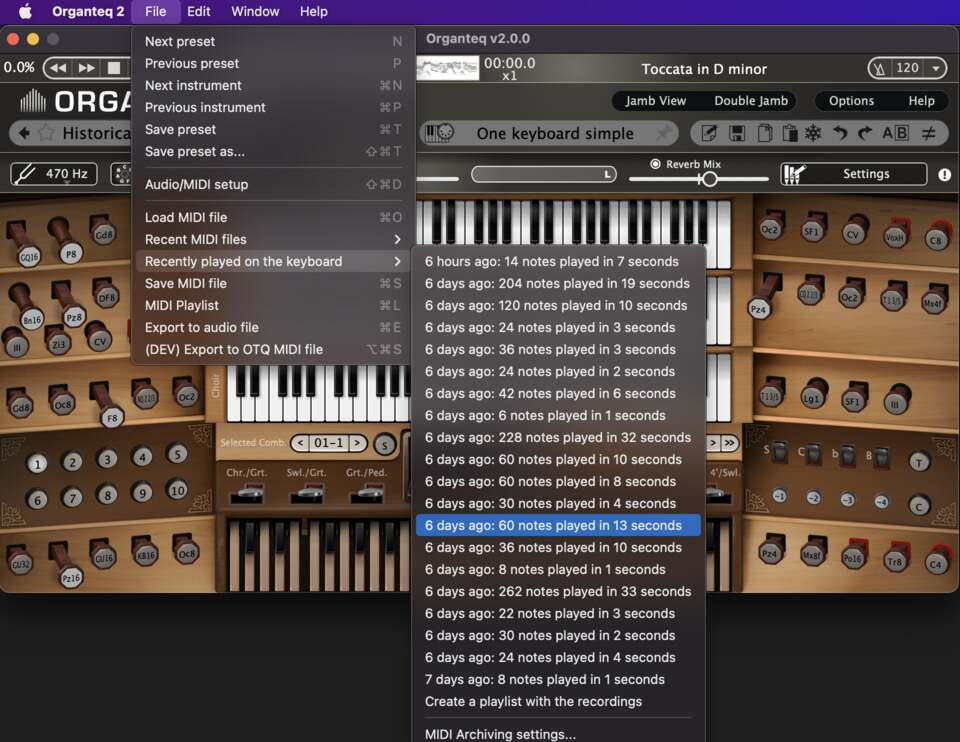Select the 6 hours ago recording
Screen dimensions: 960x742
click(558, 261)
